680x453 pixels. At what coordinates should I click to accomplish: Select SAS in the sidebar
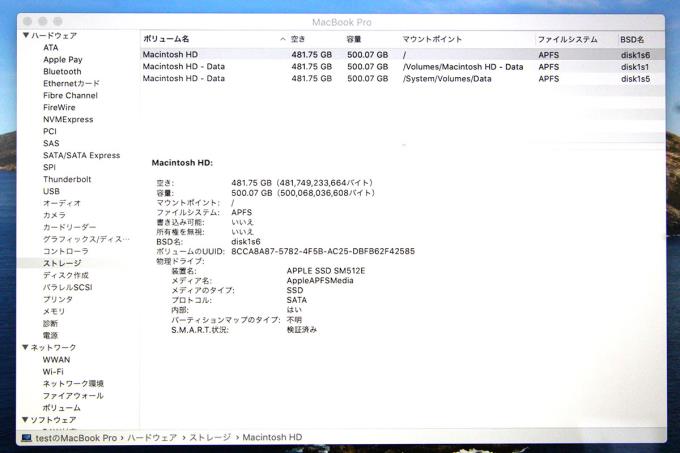click(x=51, y=143)
